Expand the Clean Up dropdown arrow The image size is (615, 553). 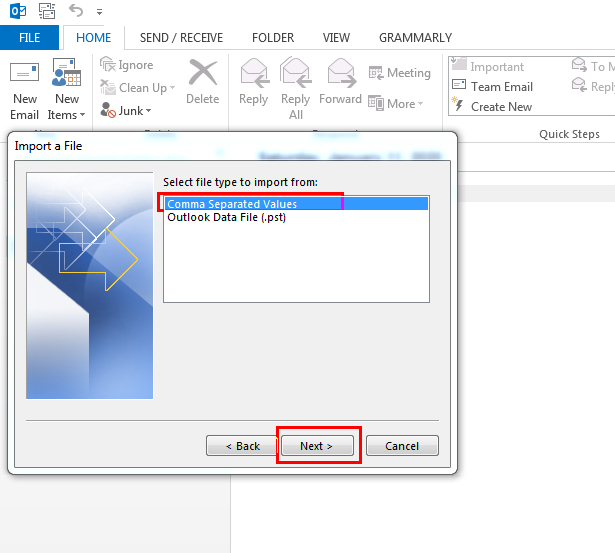click(172, 88)
